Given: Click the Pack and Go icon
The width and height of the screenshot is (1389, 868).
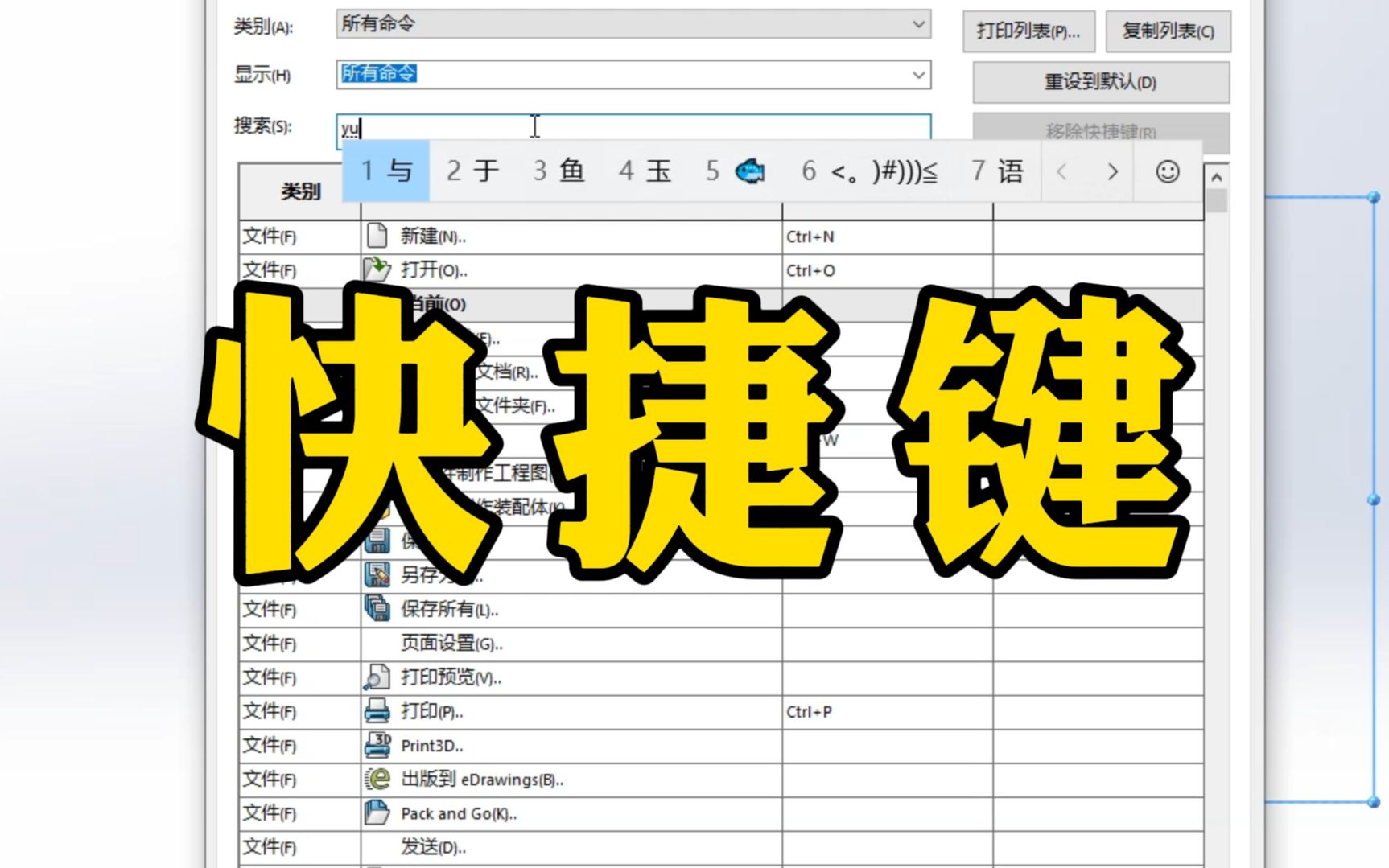Looking at the screenshot, I should 377,812.
